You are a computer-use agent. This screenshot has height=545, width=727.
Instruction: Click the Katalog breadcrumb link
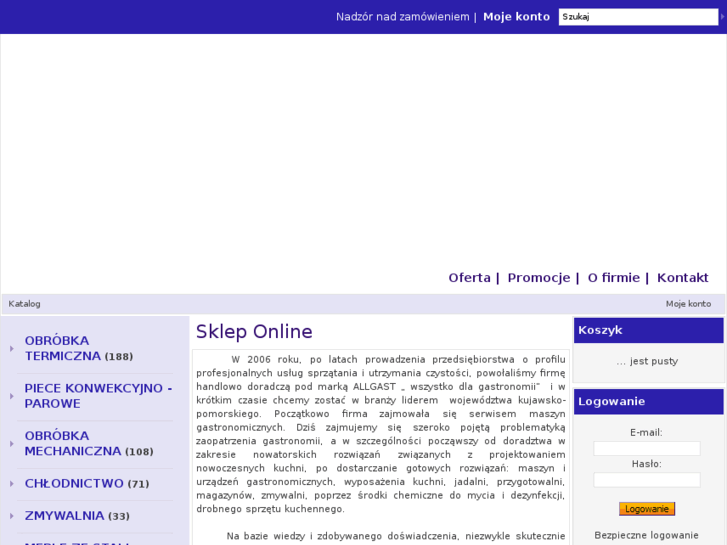[25, 304]
